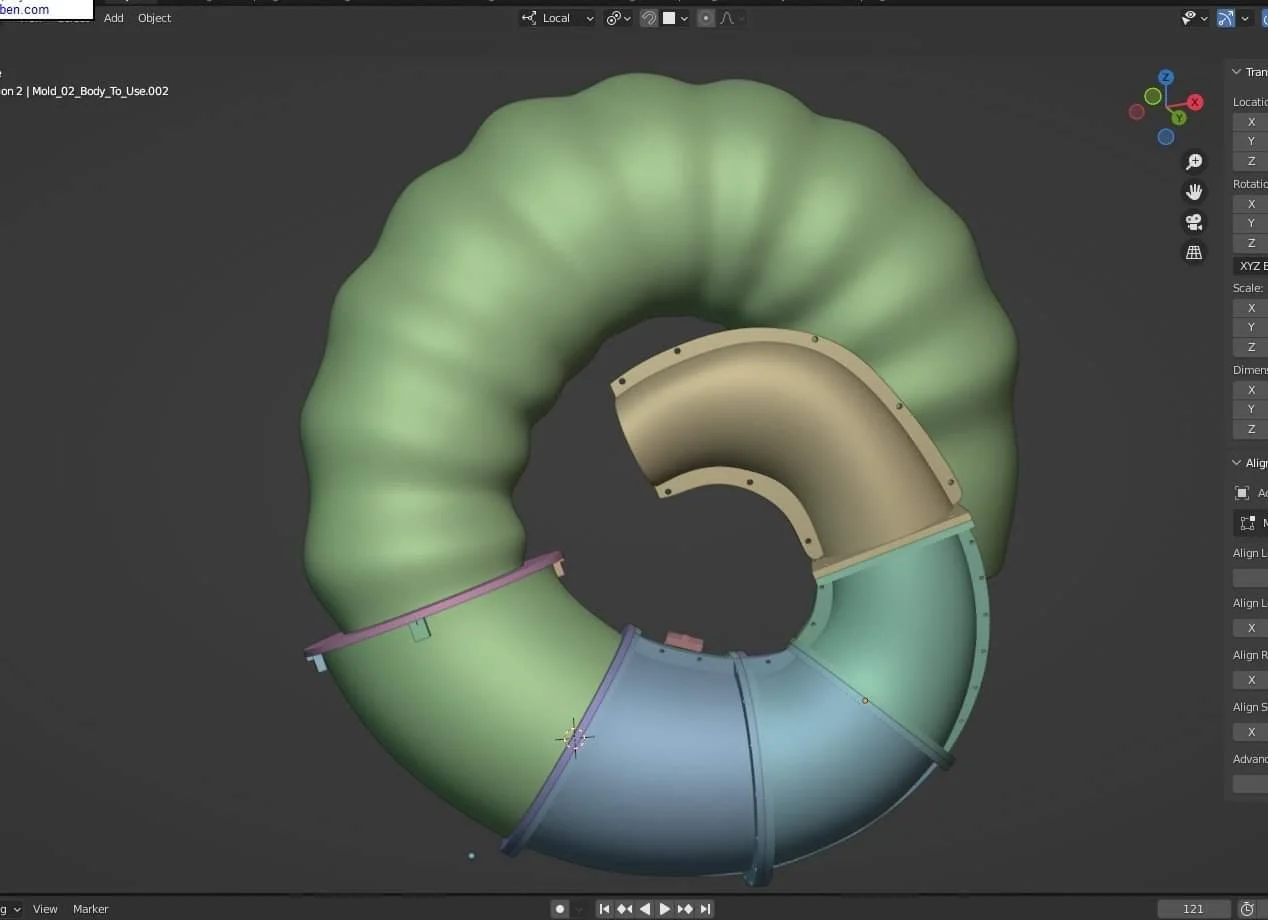Click the pan hand viewport icon
Image resolution: width=1268 pixels, height=920 pixels.
(1194, 192)
